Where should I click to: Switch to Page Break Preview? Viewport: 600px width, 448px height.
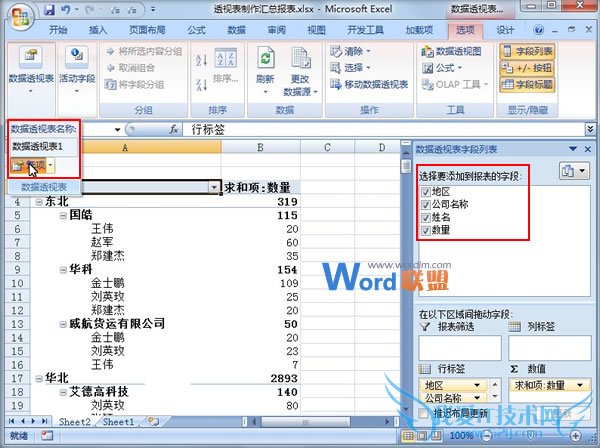435,435
